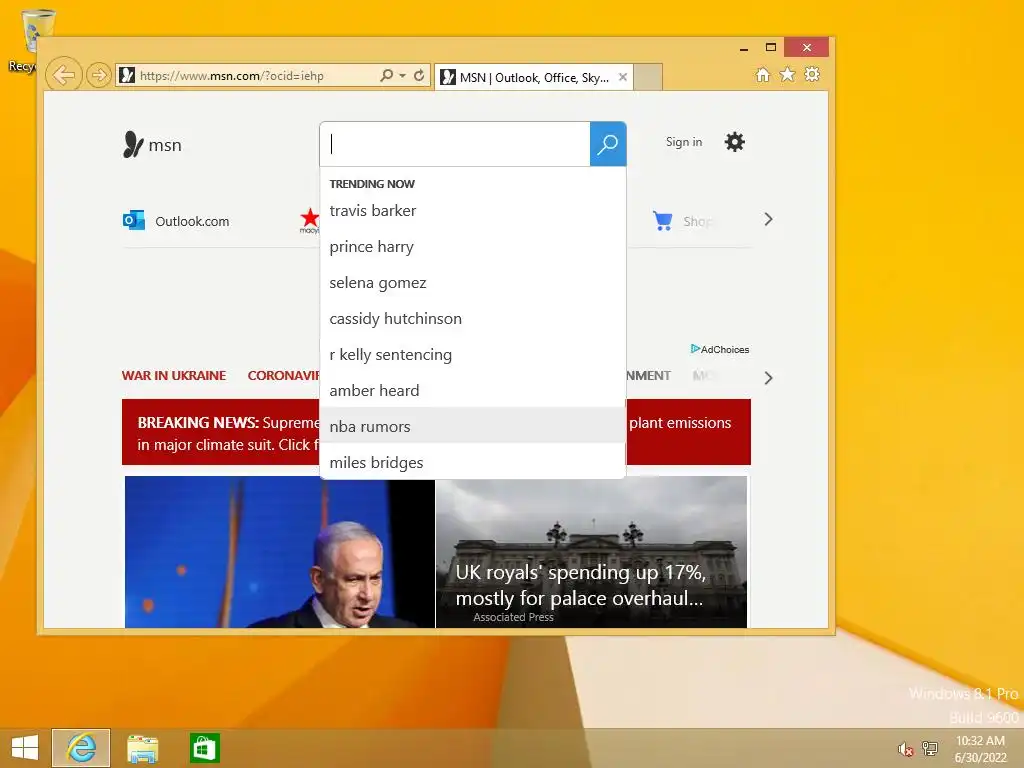Click Sign in link
1024x768 pixels.
(684, 142)
